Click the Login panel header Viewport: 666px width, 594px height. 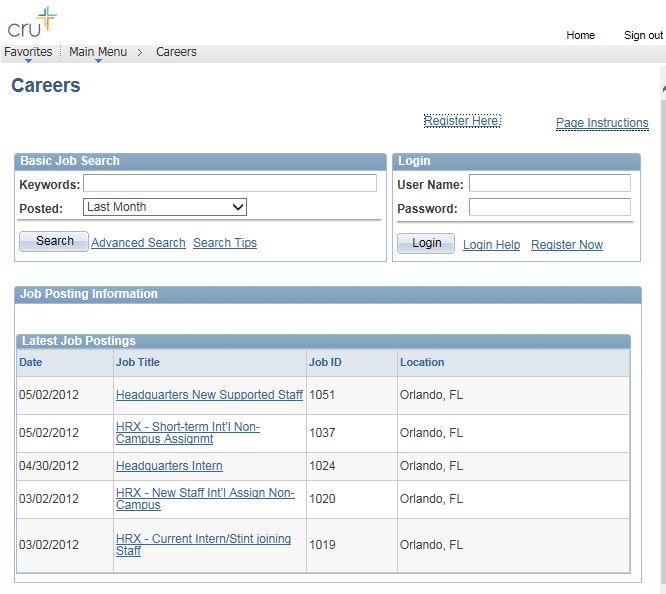click(x=516, y=161)
